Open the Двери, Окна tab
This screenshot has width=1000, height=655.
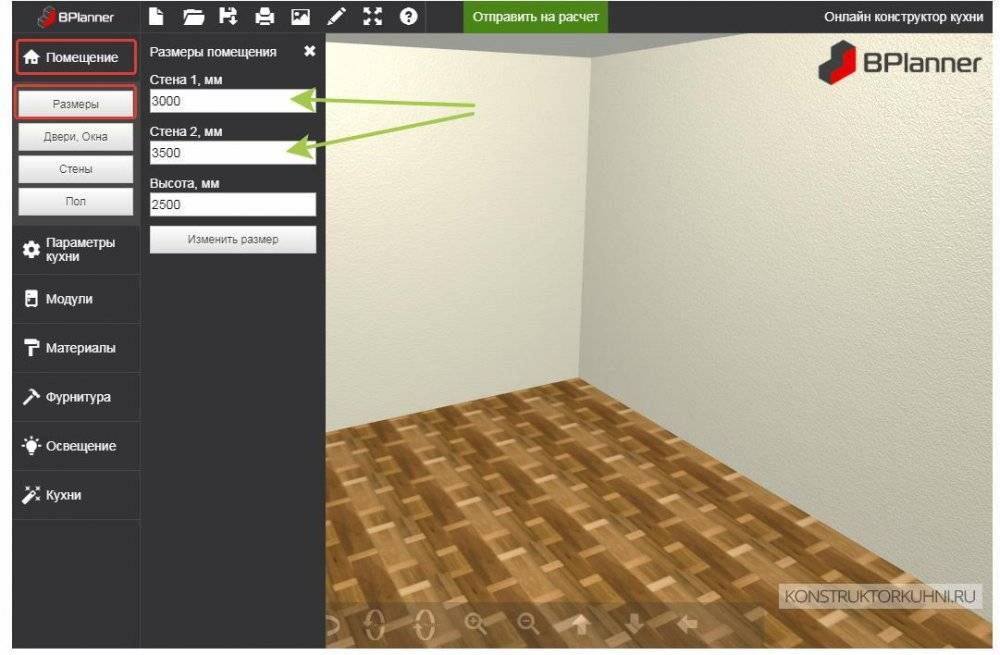(76, 137)
